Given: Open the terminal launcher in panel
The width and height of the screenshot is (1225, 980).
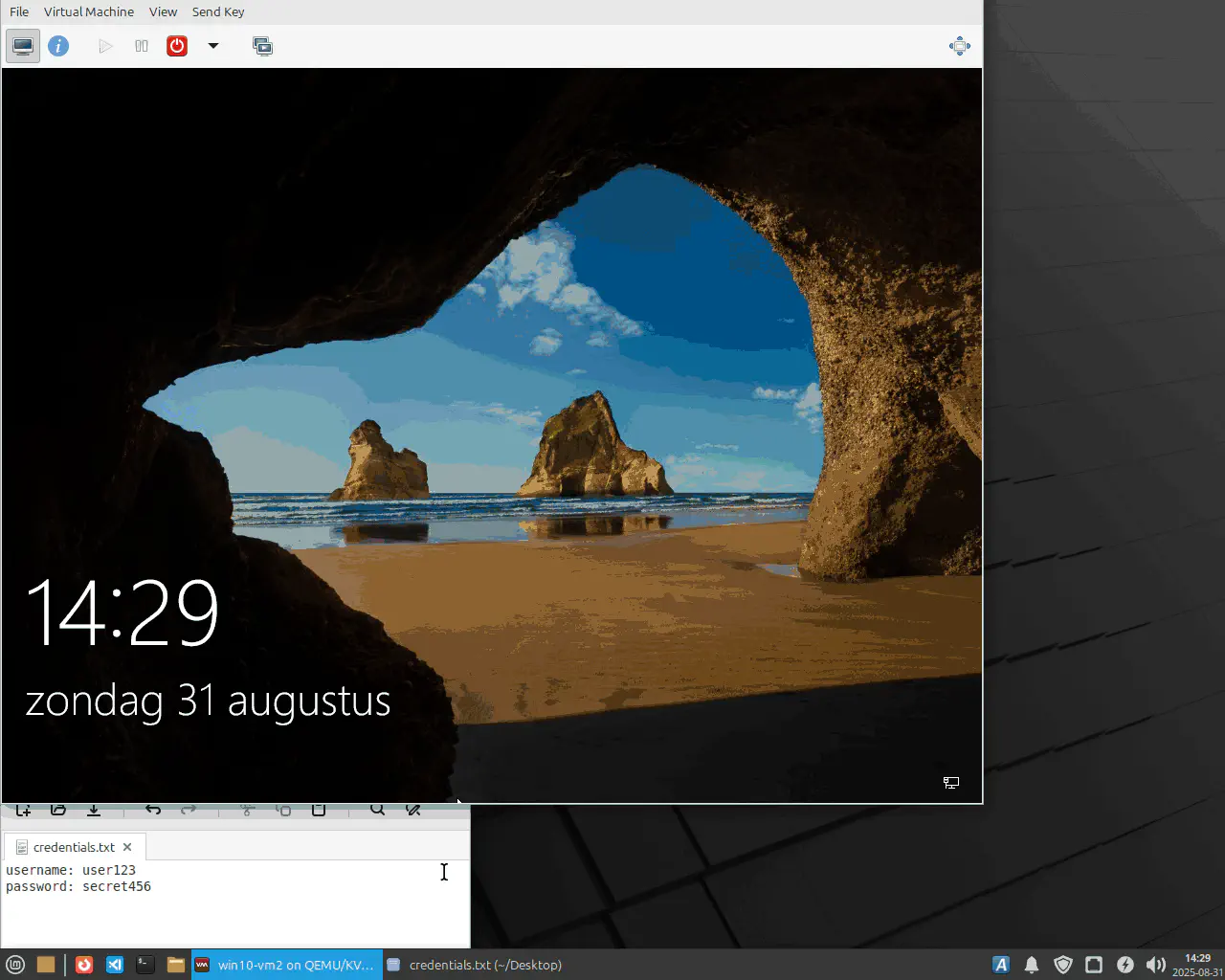Looking at the screenshot, I should (145, 965).
